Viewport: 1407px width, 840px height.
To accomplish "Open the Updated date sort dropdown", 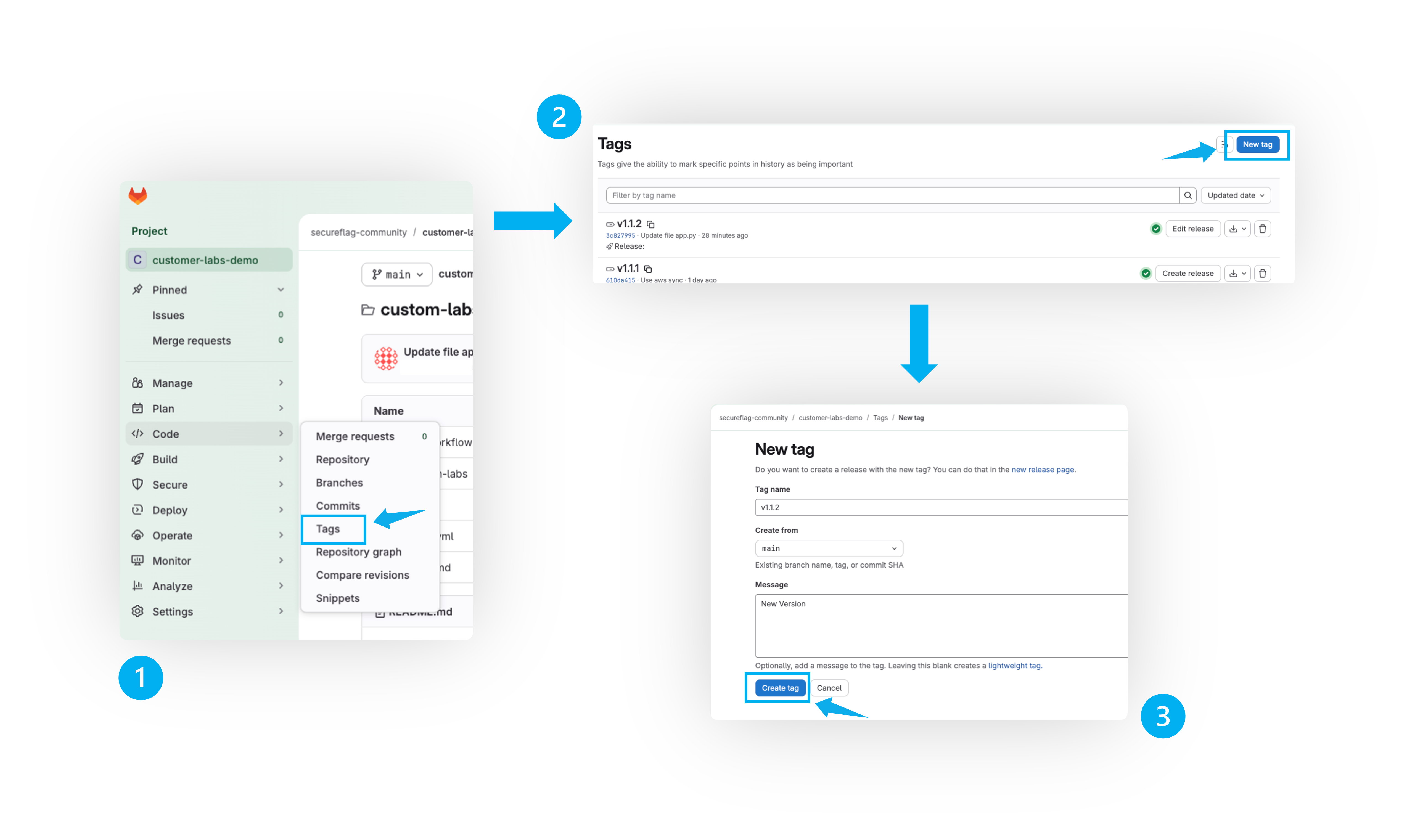I will [x=1236, y=195].
